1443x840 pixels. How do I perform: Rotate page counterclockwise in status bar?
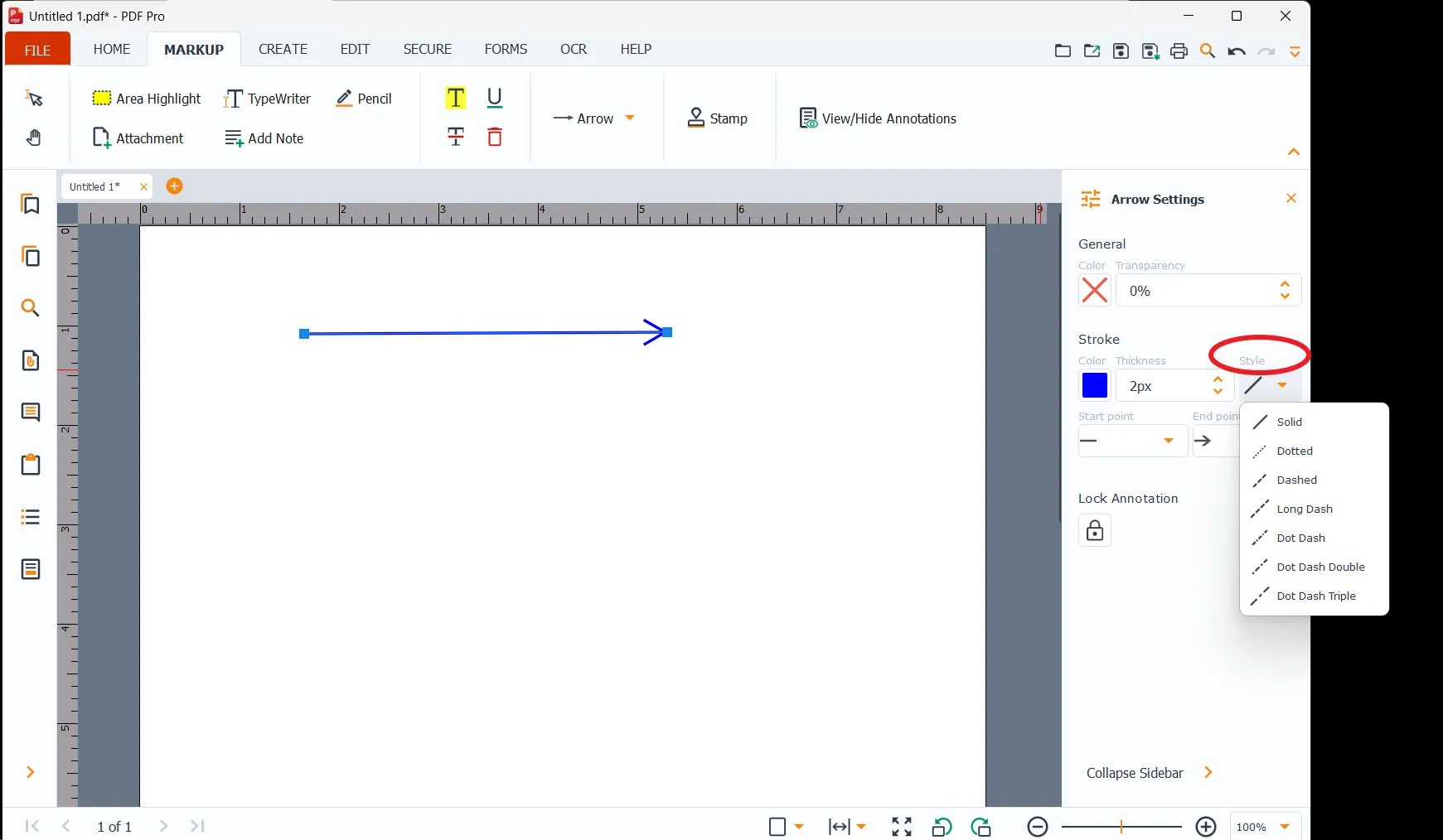point(942,827)
